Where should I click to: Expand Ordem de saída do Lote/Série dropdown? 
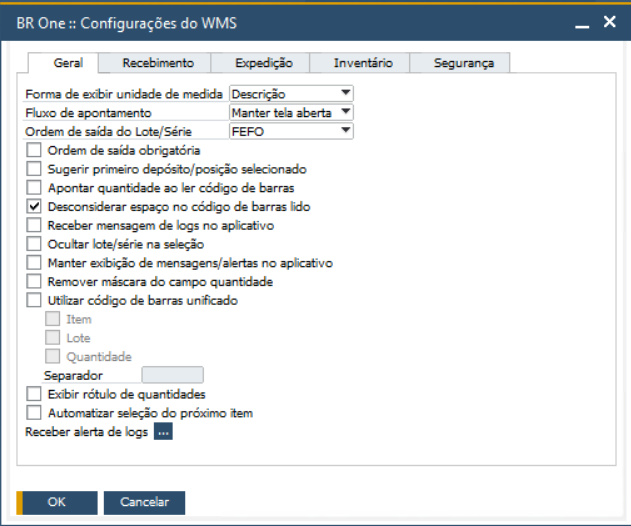[345, 131]
